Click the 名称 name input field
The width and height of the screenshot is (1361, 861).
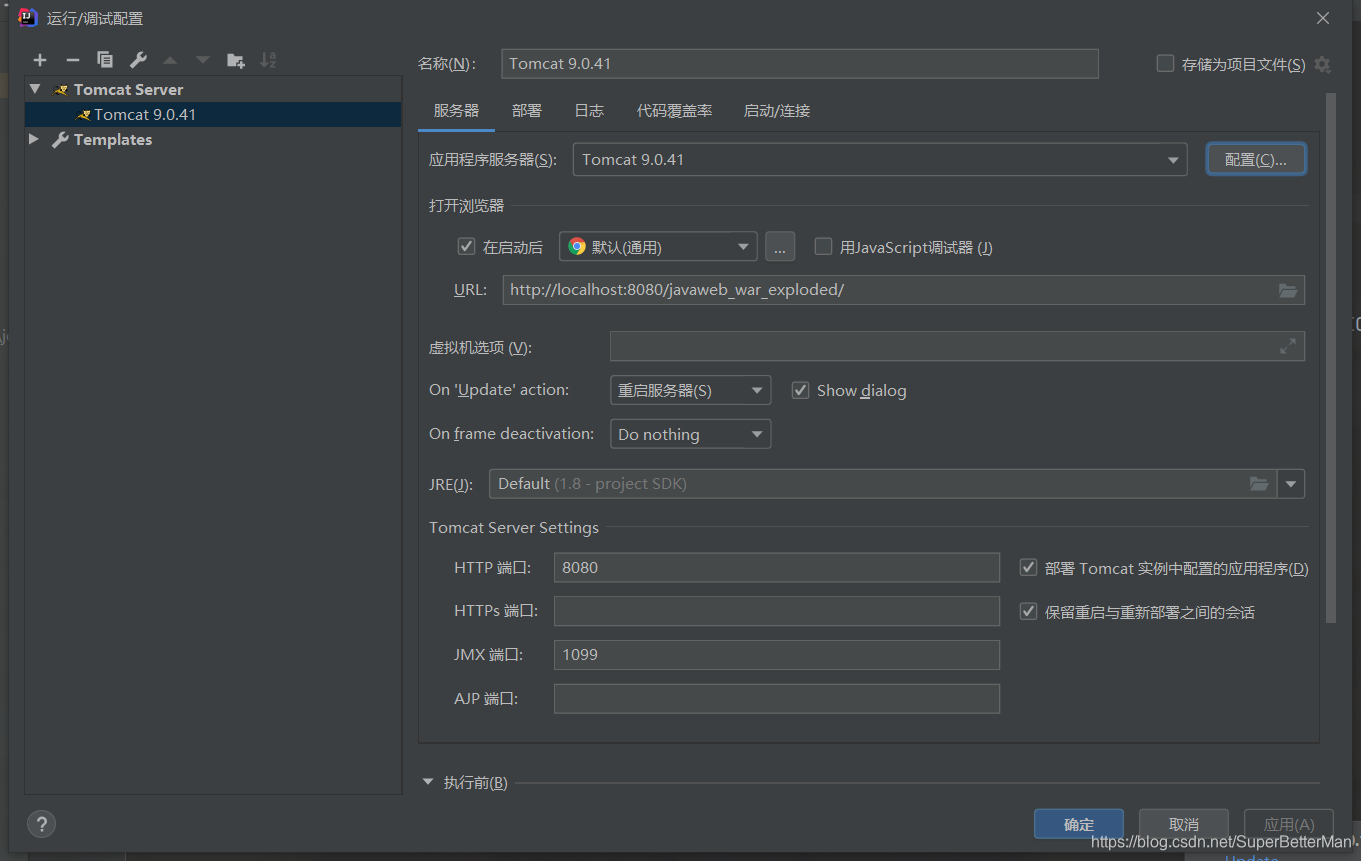(800, 63)
